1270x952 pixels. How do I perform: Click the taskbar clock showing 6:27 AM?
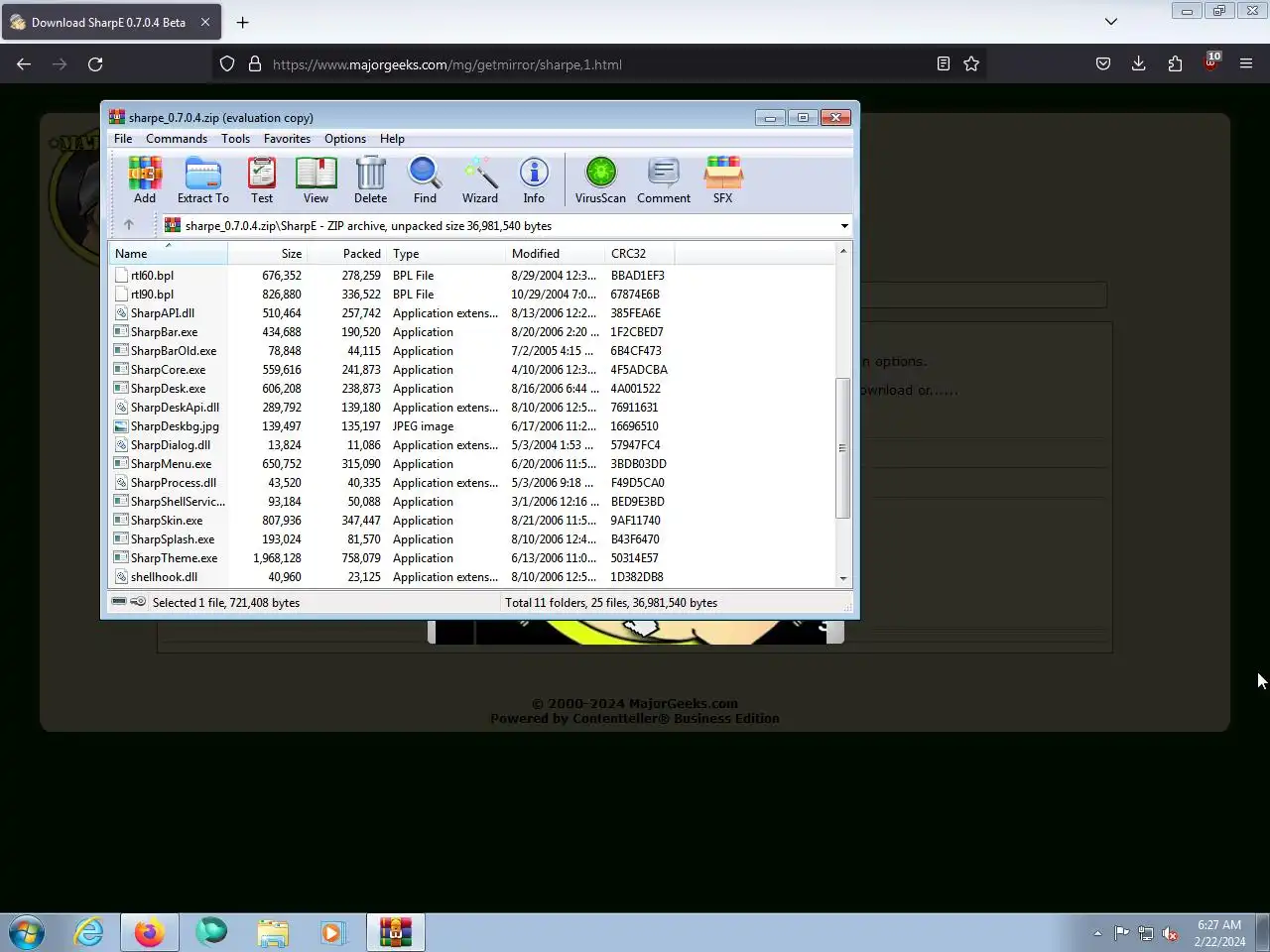point(1219,933)
